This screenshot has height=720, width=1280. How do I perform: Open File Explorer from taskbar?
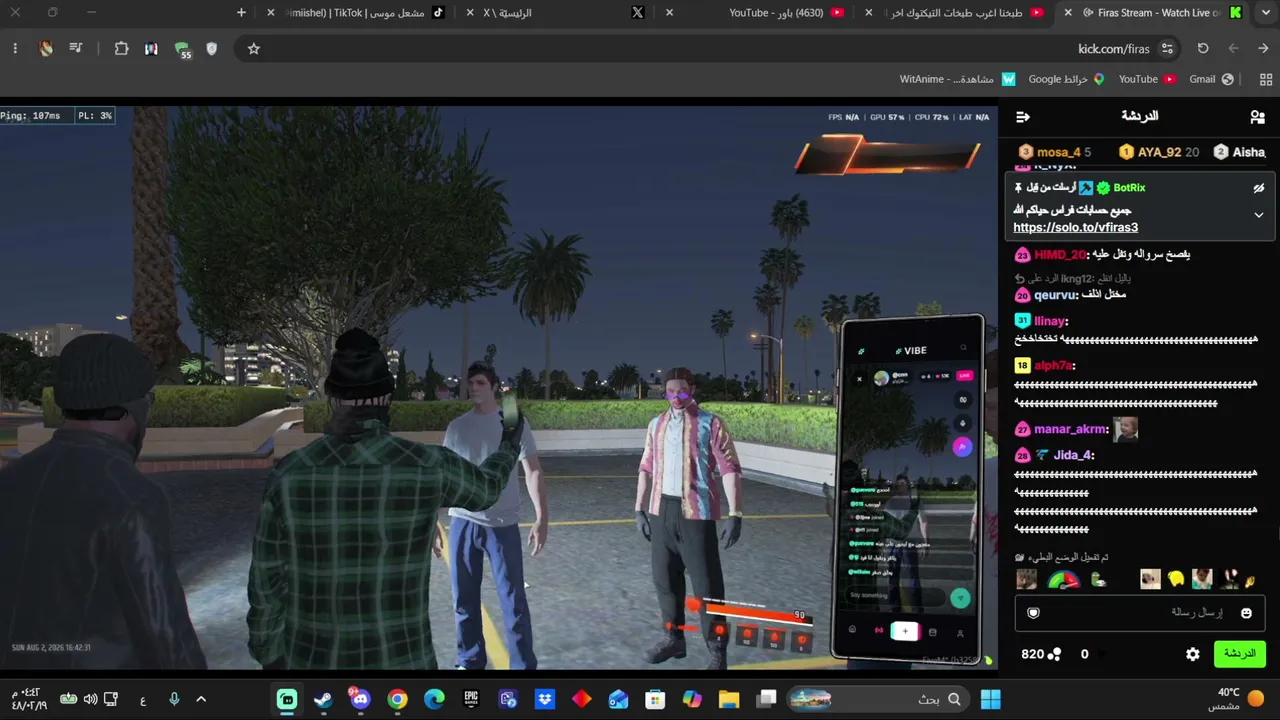coord(728,699)
